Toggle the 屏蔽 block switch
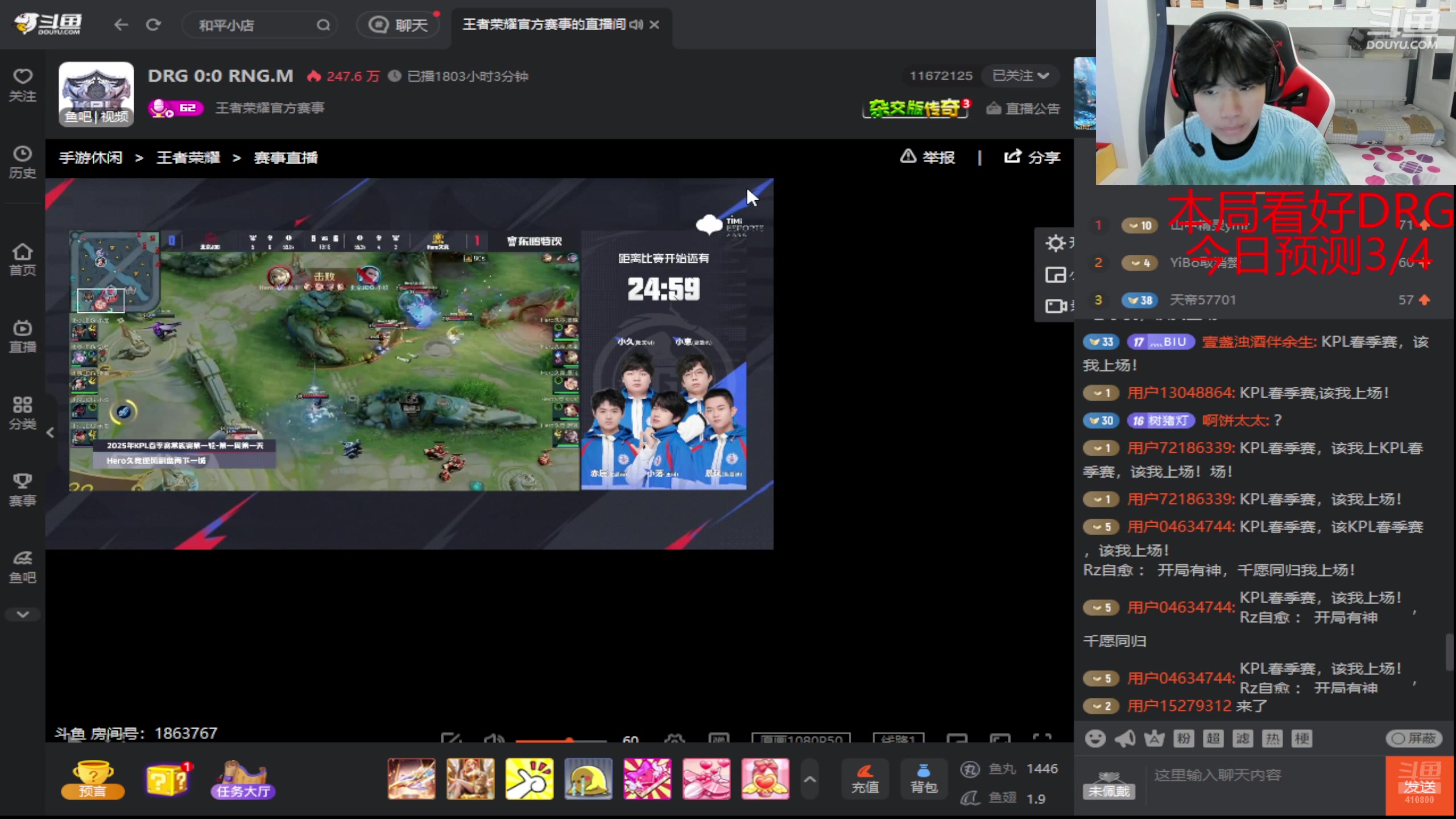The height and width of the screenshot is (819, 1456). pyautogui.click(x=1414, y=738)
